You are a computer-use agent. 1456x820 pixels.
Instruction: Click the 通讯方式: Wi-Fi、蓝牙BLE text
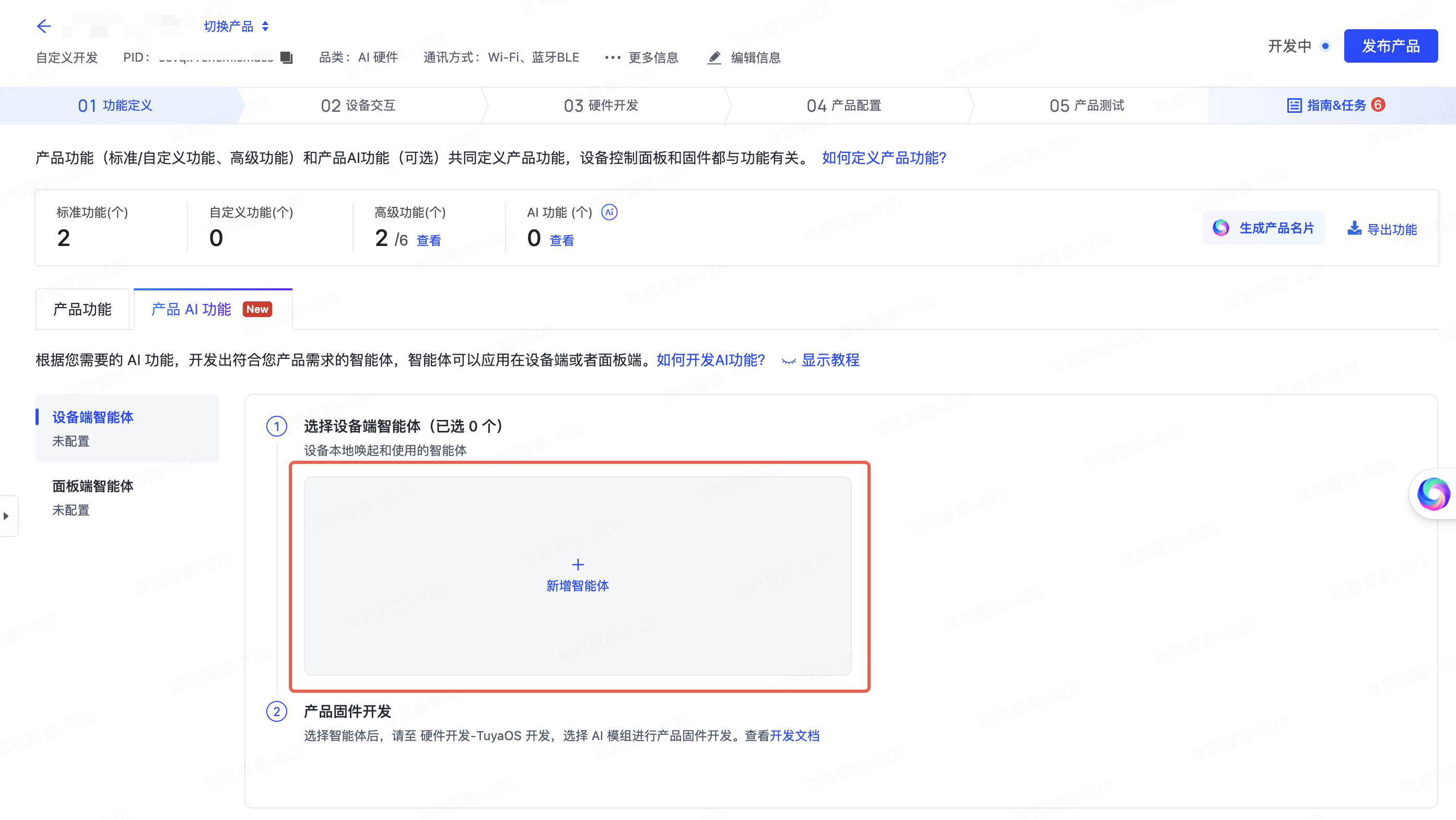click(x=501, y=57)
